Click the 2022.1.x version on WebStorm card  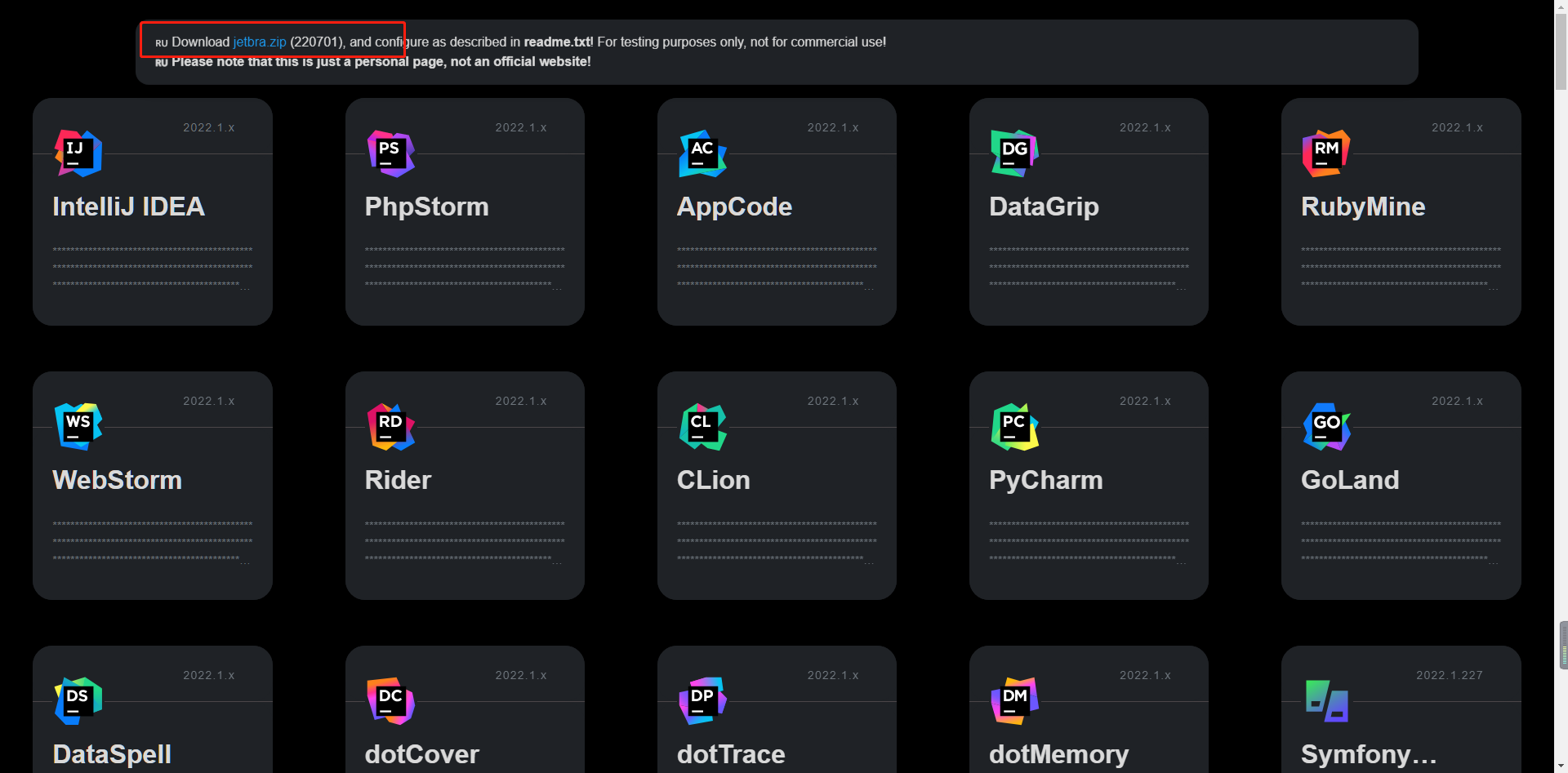point(209,401)
